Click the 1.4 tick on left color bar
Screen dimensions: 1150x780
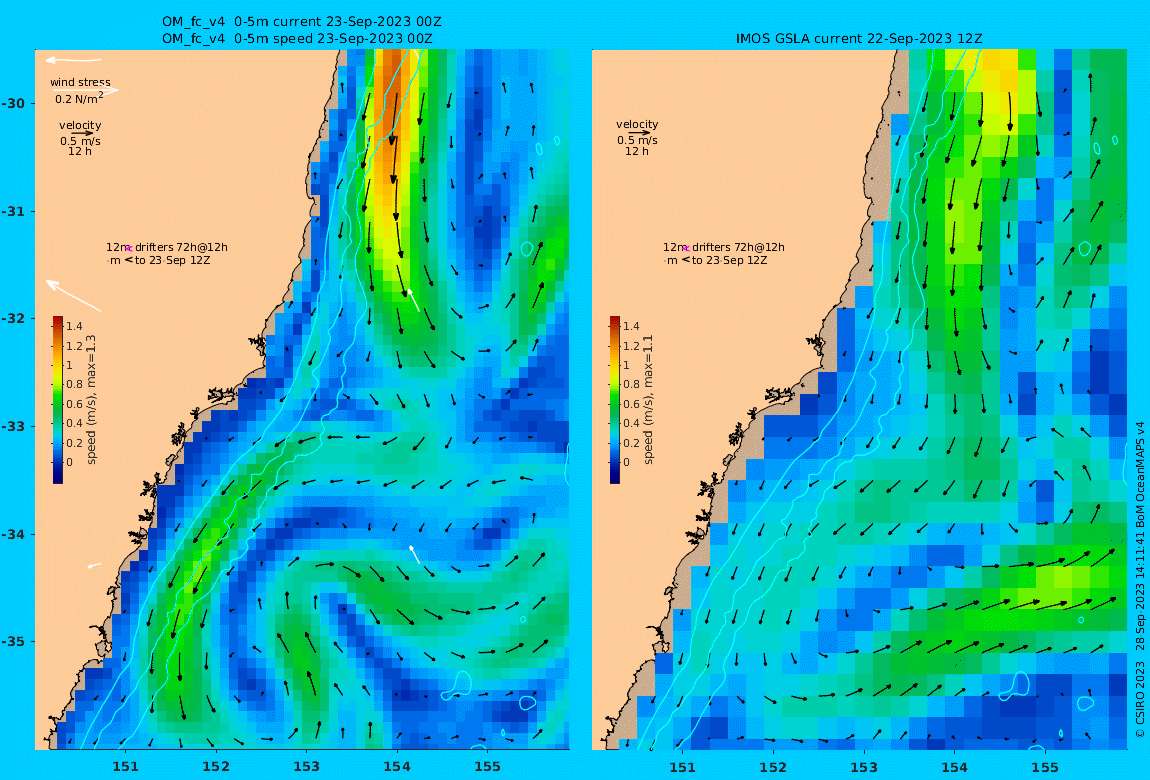tap(74, 326)
